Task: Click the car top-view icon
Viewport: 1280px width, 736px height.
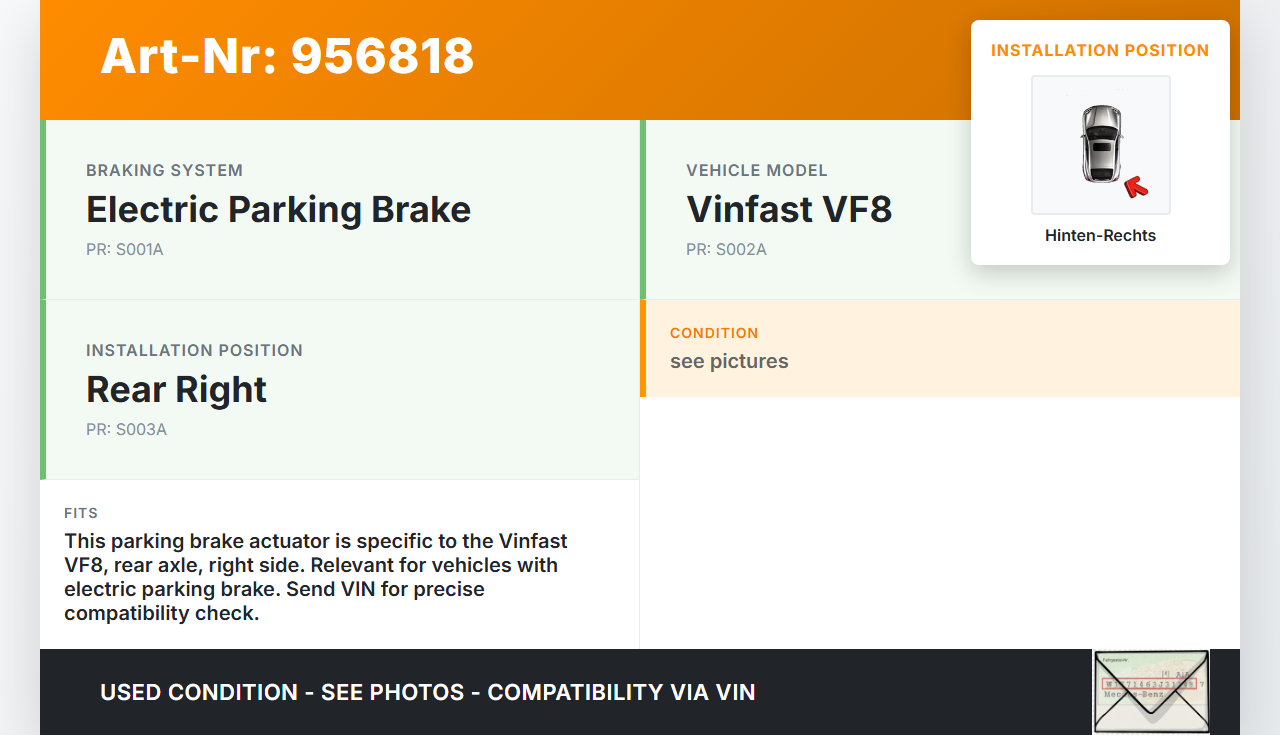Action: click(1100, 143)
